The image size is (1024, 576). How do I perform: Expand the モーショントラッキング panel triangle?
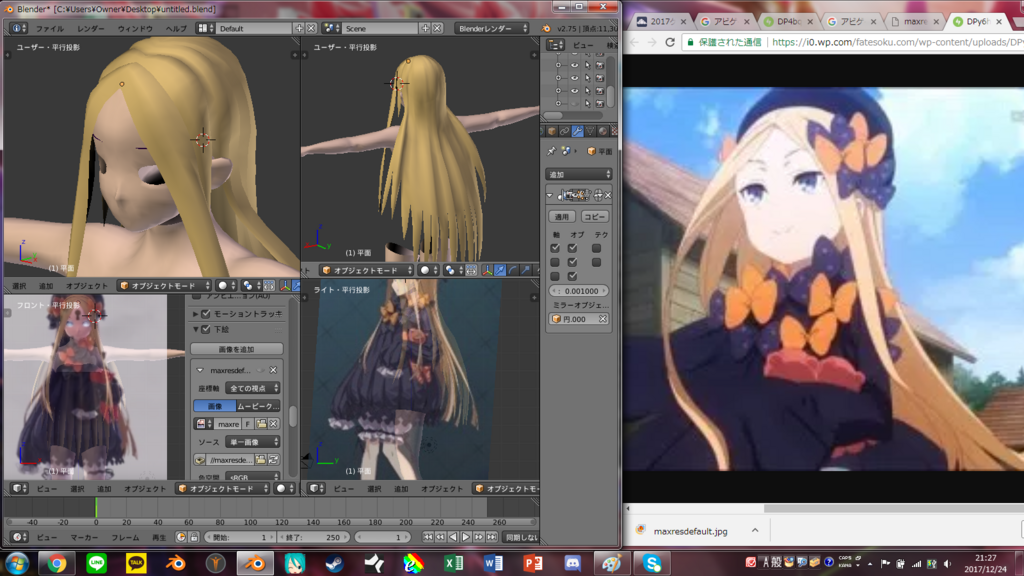click(196, 314)
